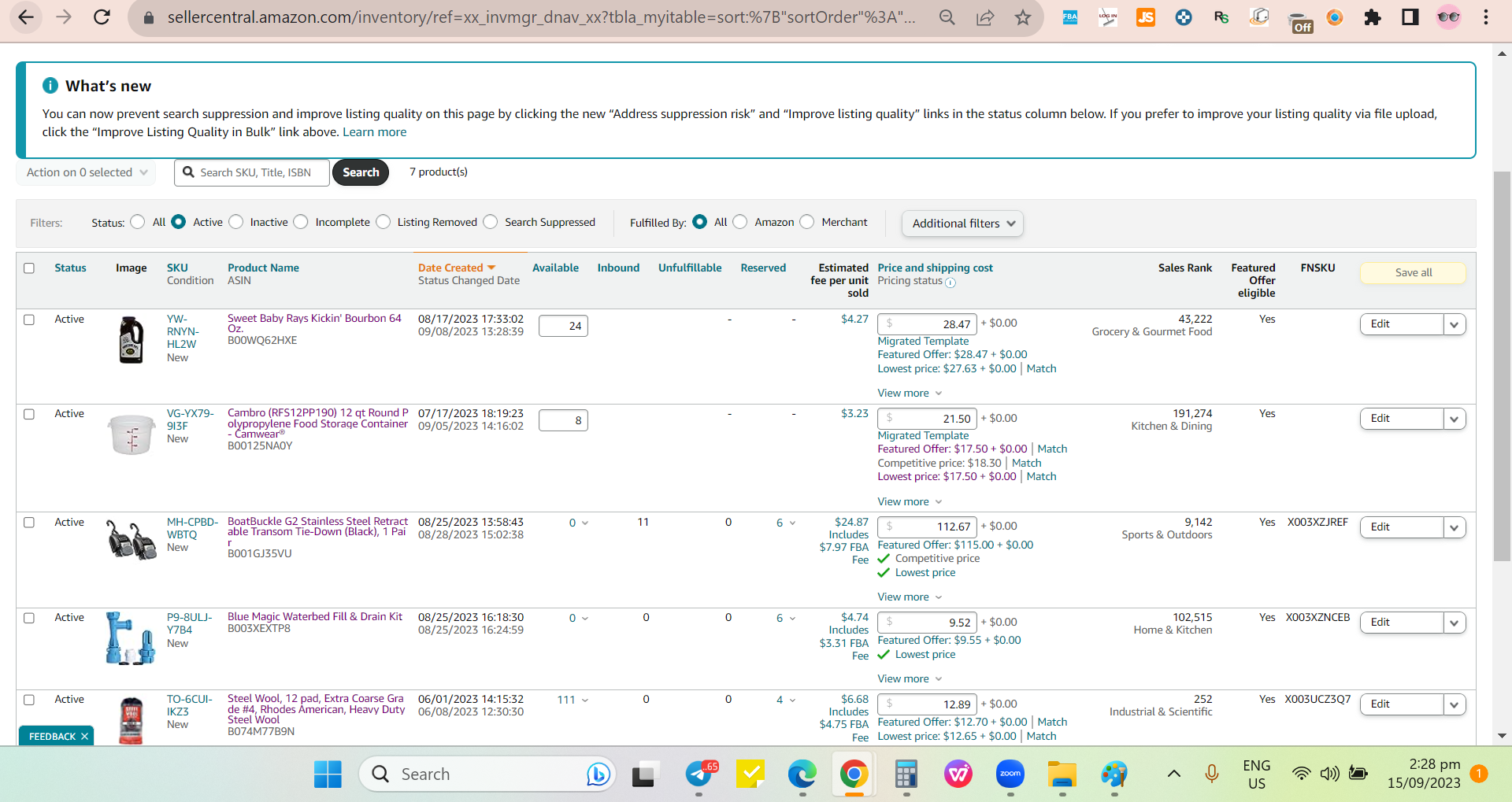Open Edit dropdown arrow for Sweet Baby Rays
Screen dimensions: 1512x802
(x=1455, y=324)
